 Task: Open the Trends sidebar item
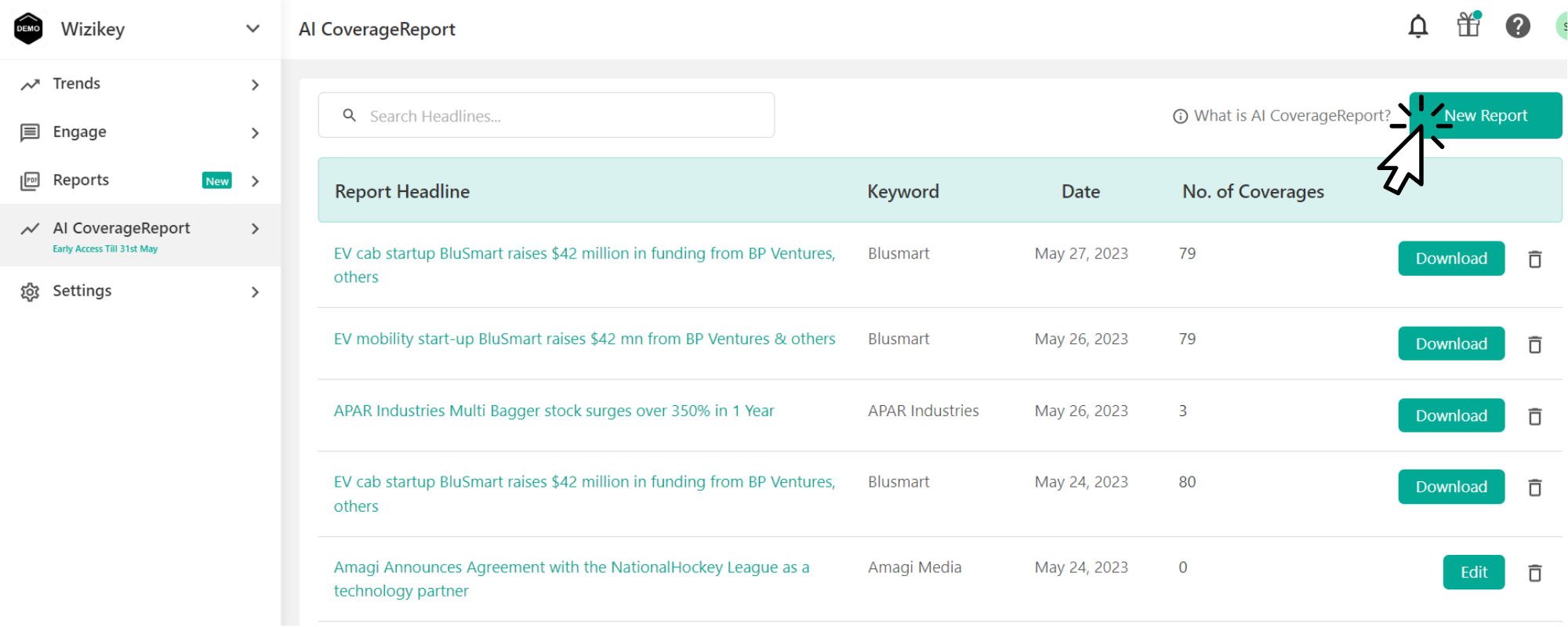click(x=140, y=84)
